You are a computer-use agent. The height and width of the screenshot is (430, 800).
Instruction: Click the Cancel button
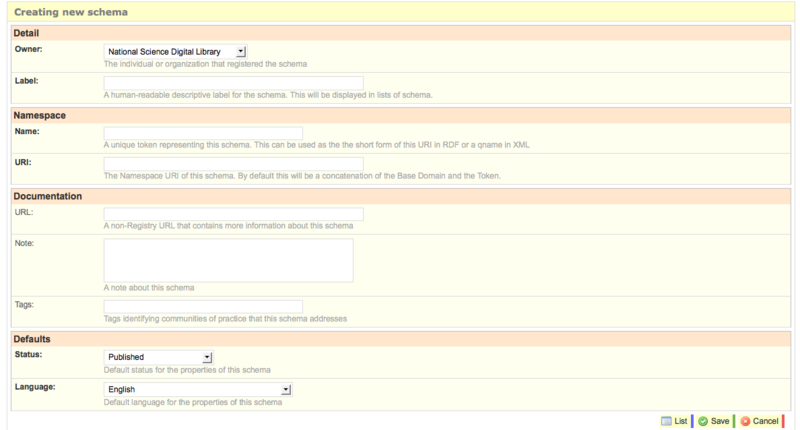click(x=760, y=421)
